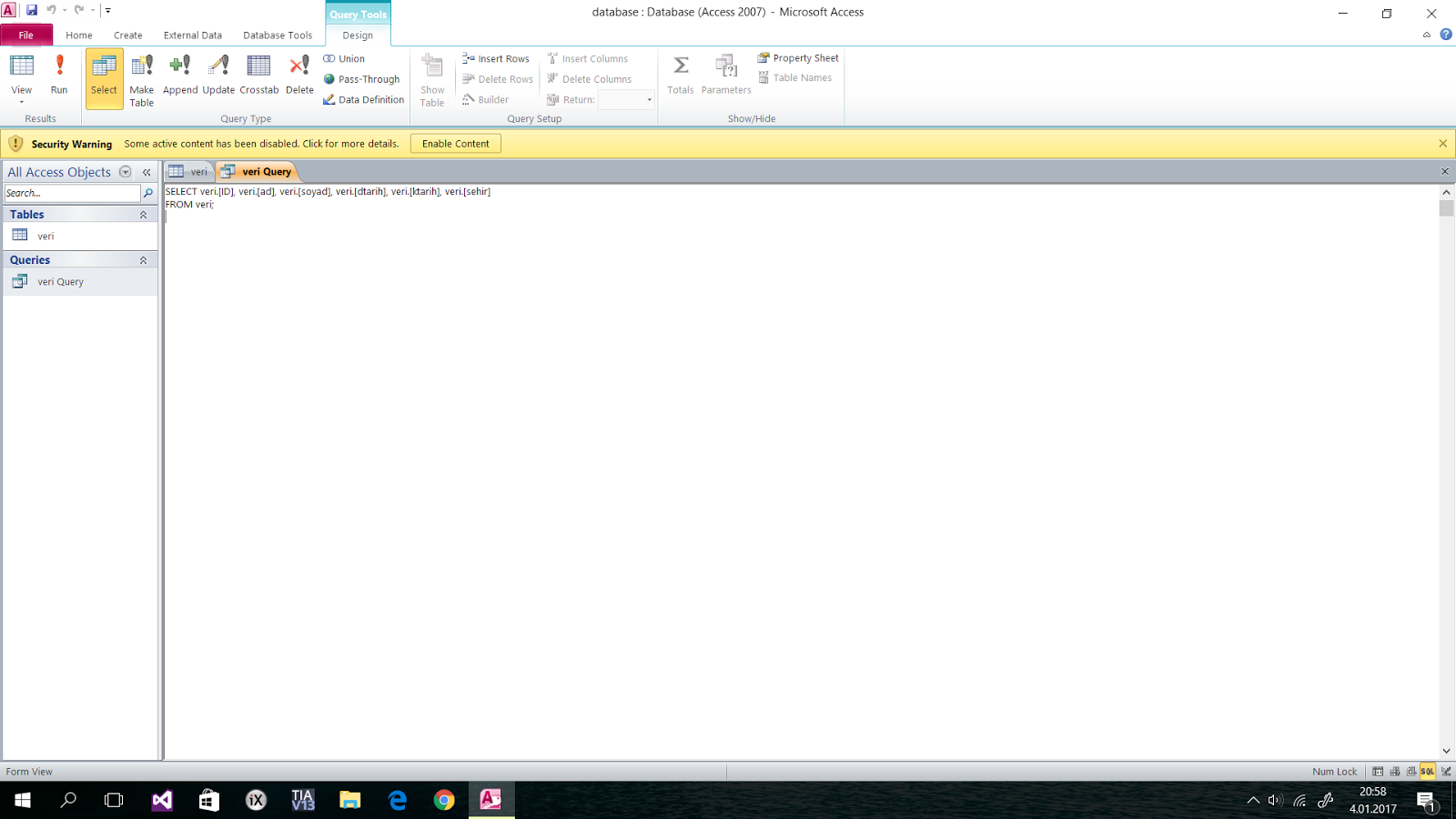Click scroll down arrow in SQL editor
1456x819 pixels.
pyautogui.click(x=1446, y=751)
